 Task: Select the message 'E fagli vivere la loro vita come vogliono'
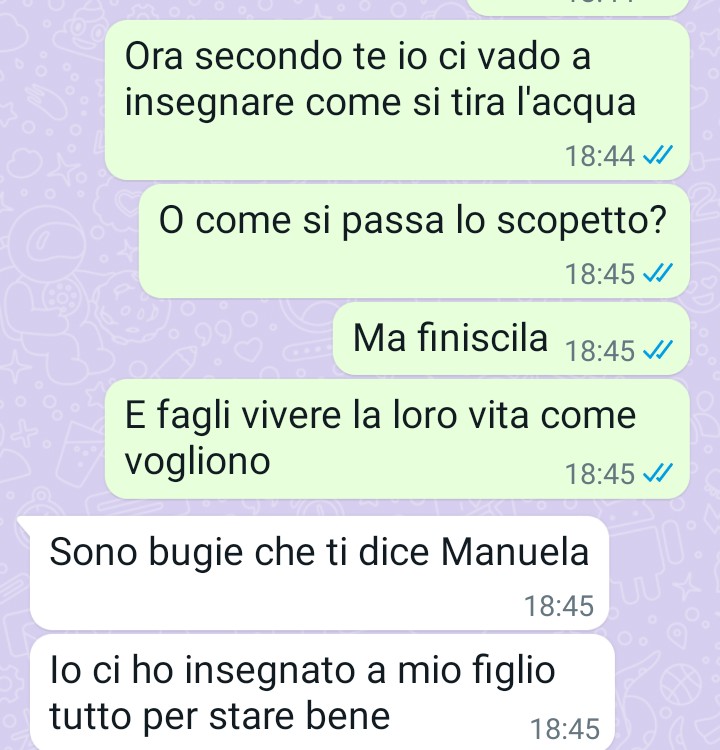pyautogui.click(x=397, y=439)
